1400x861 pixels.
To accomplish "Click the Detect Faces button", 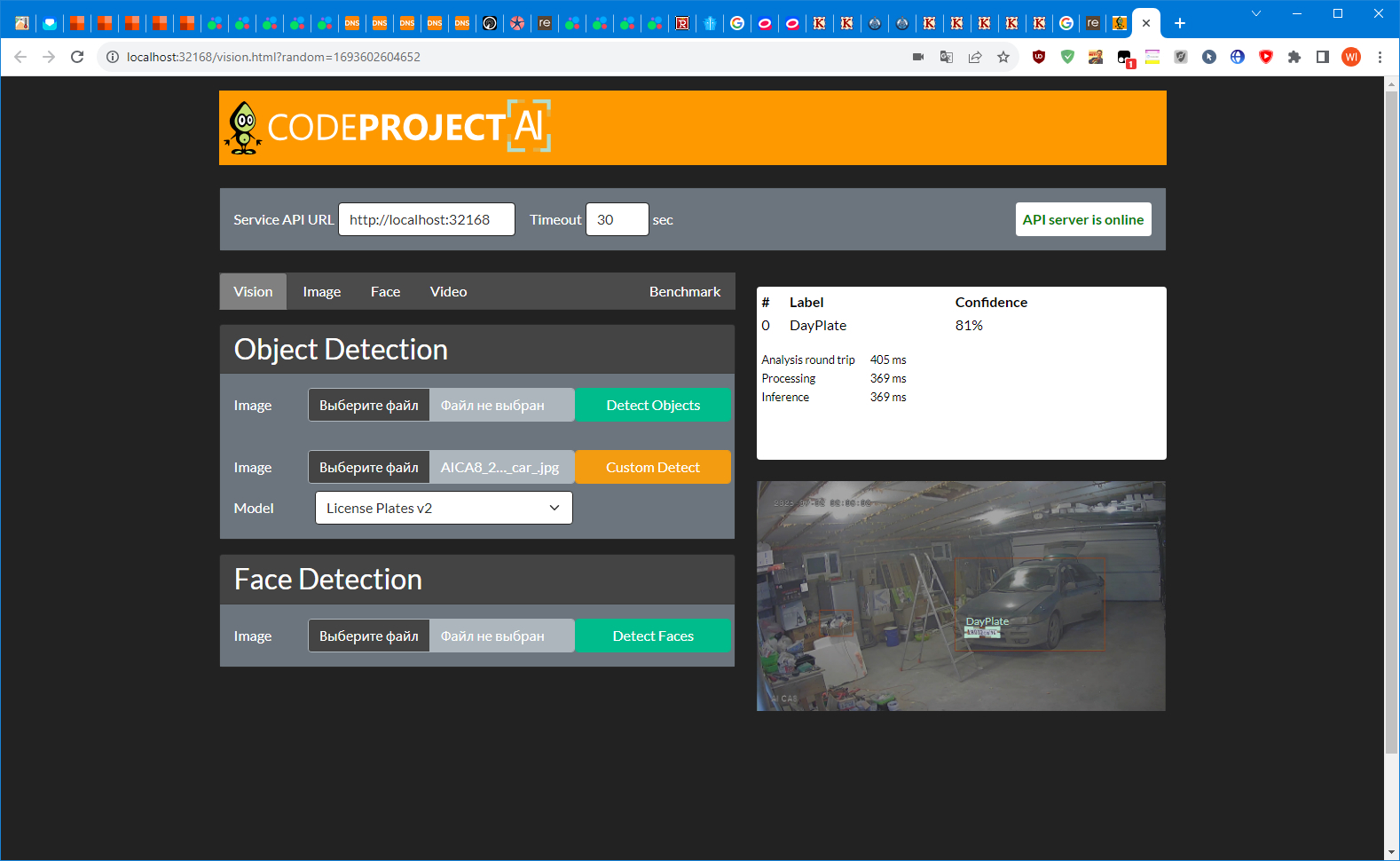I will click(x=653, y=636).
